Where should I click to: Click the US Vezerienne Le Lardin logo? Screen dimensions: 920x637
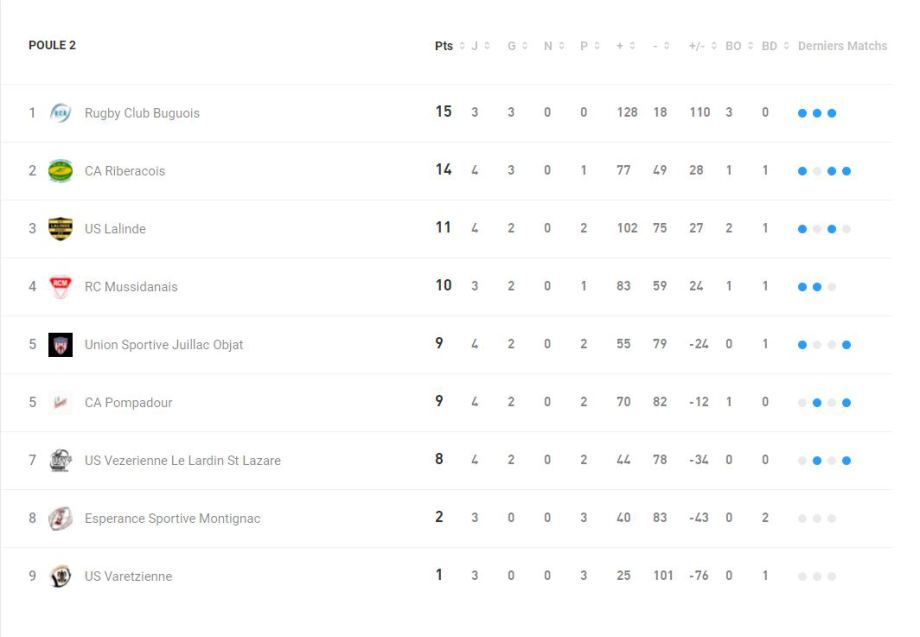click(x=60, y=461)
